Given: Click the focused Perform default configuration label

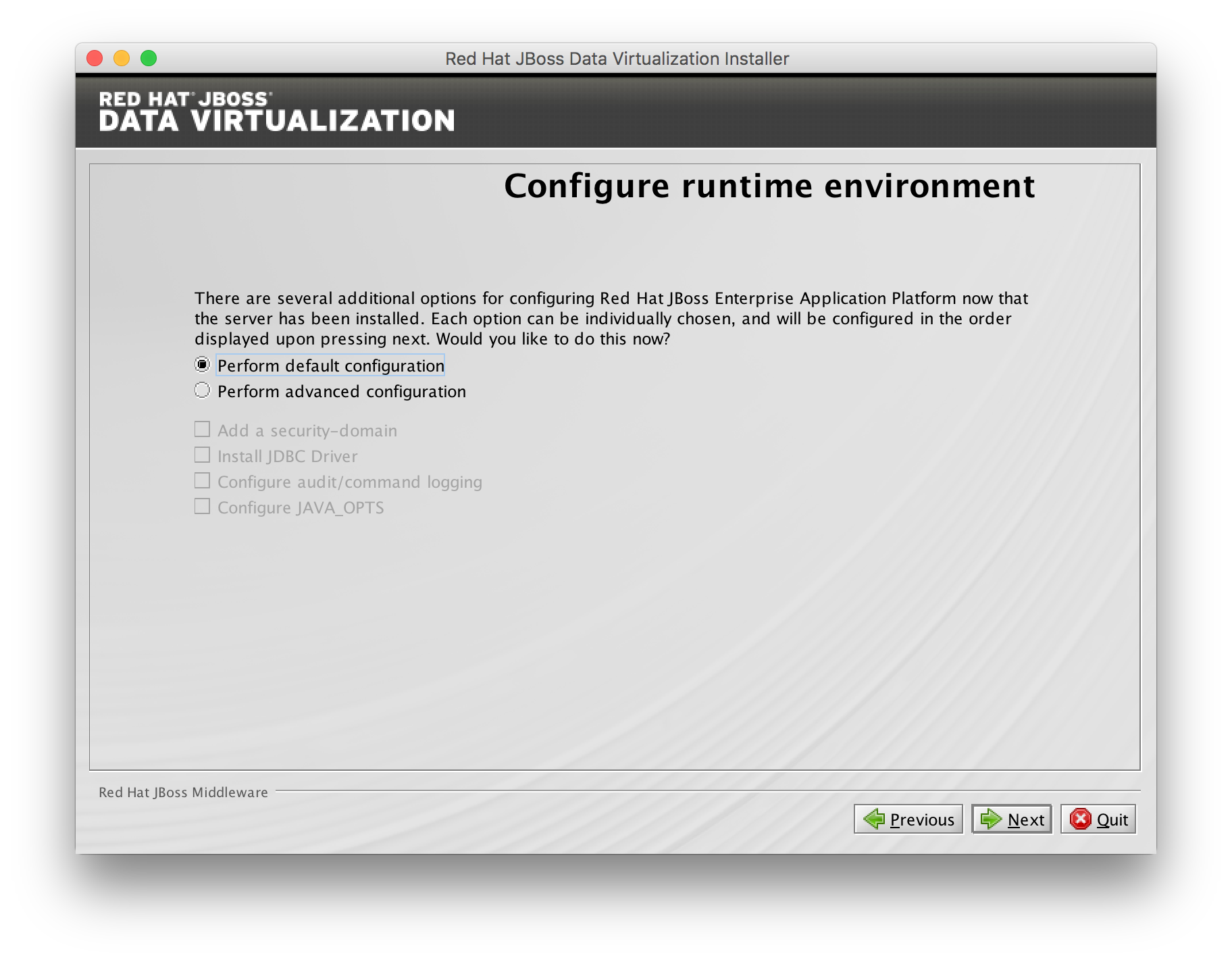Looking at the screenshot, I should (x=329, y=365).
